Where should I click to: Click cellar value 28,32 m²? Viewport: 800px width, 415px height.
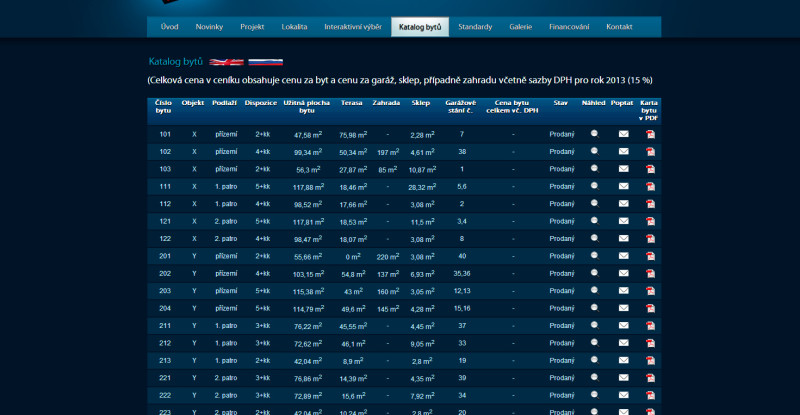[x=422, y=187]
